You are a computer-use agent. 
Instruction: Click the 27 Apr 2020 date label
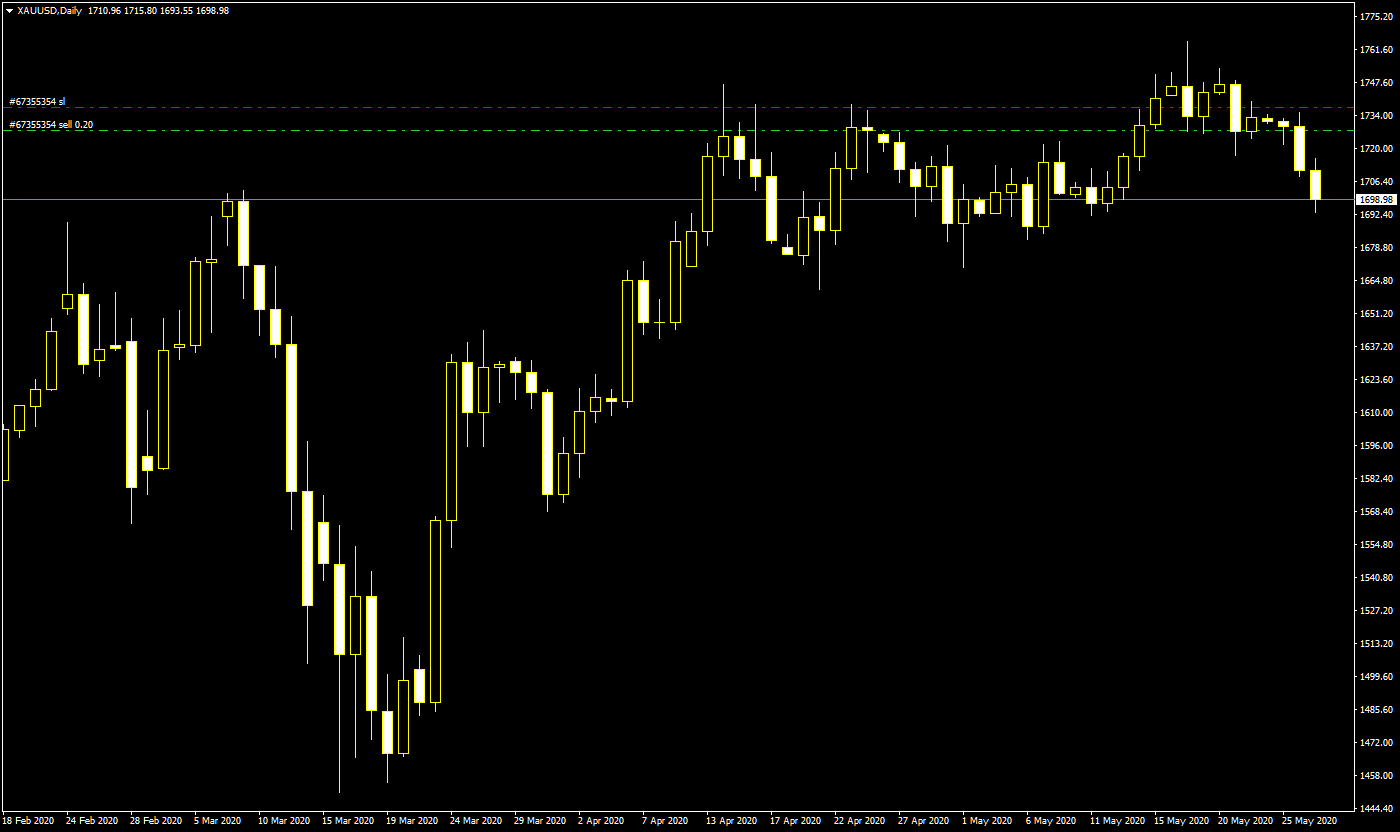[924, 821]
